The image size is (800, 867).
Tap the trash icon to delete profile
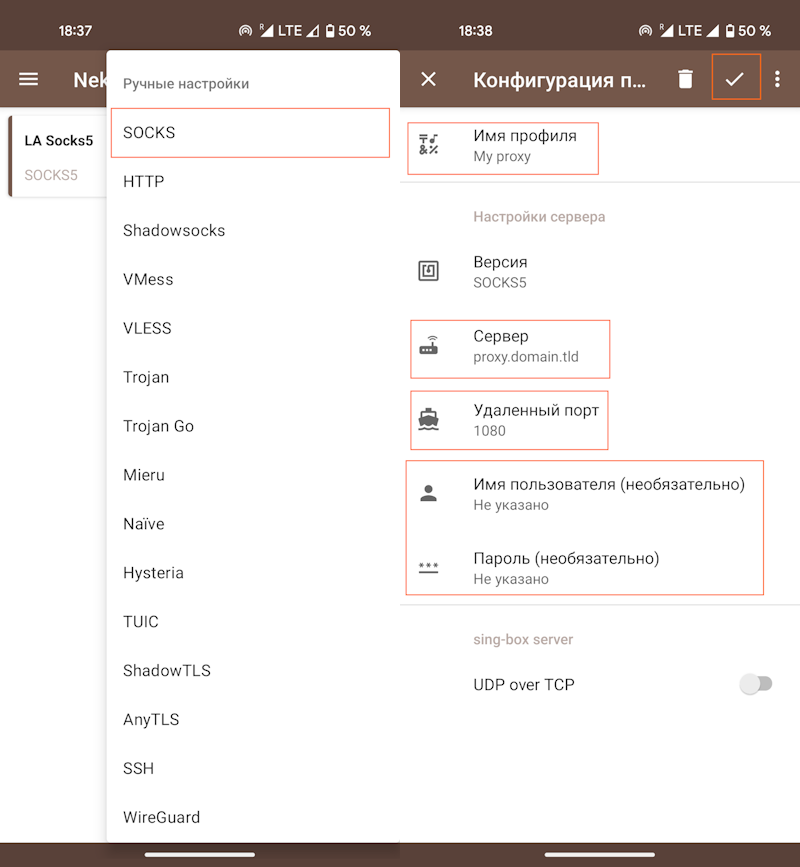tap(685, 80)
